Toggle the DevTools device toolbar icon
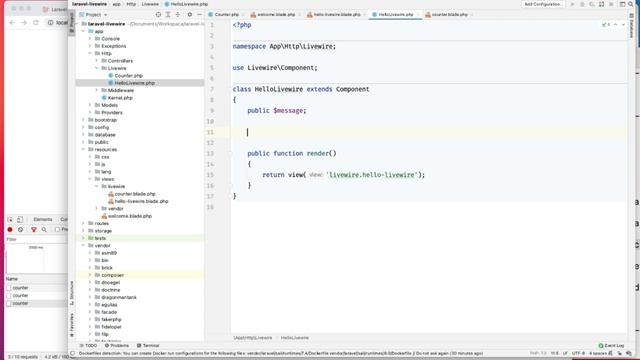This screenshot has width=640, height=360. (20, 220)
